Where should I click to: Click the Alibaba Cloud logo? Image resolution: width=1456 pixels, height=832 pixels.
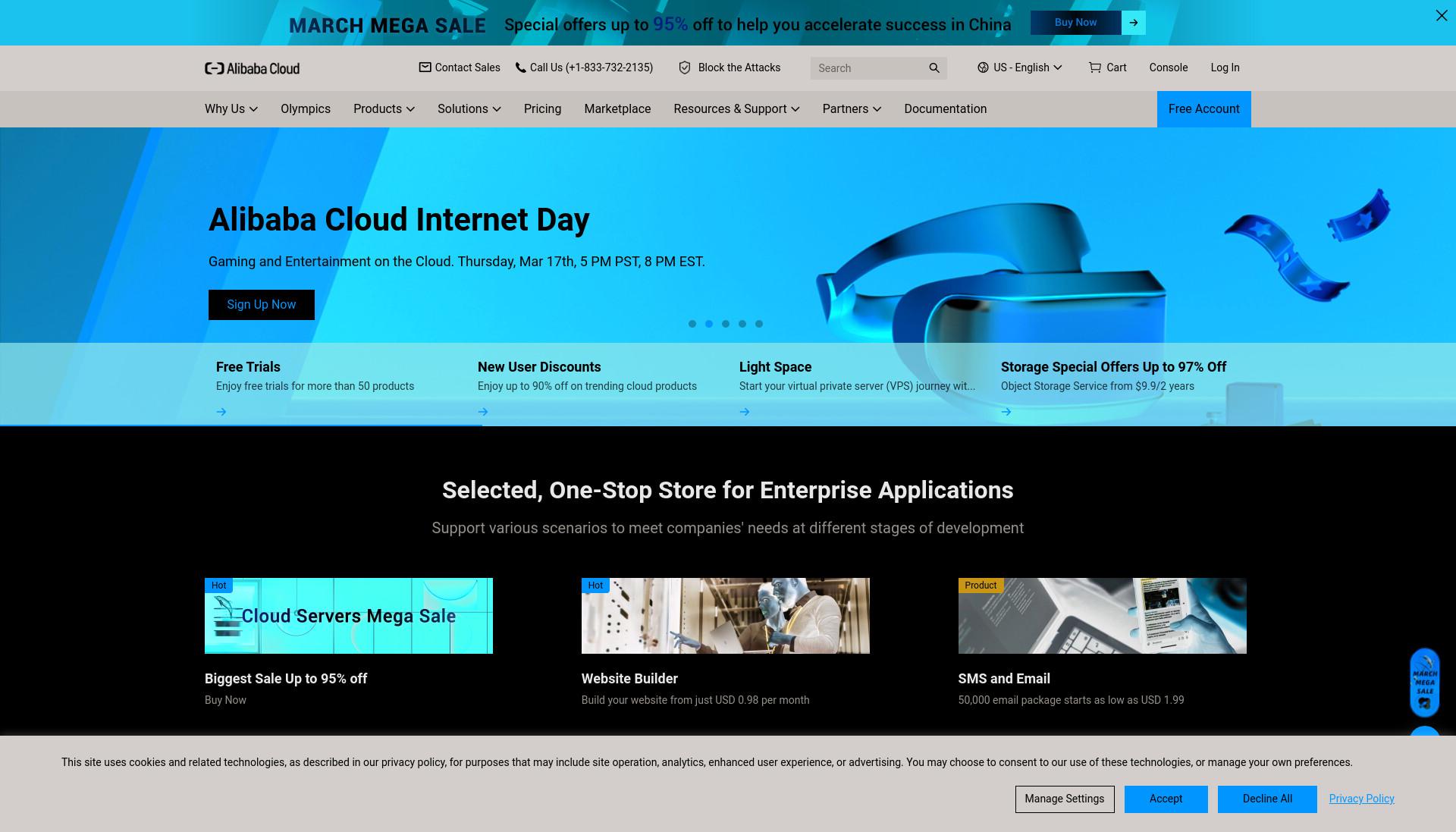[x=252, y=68]
